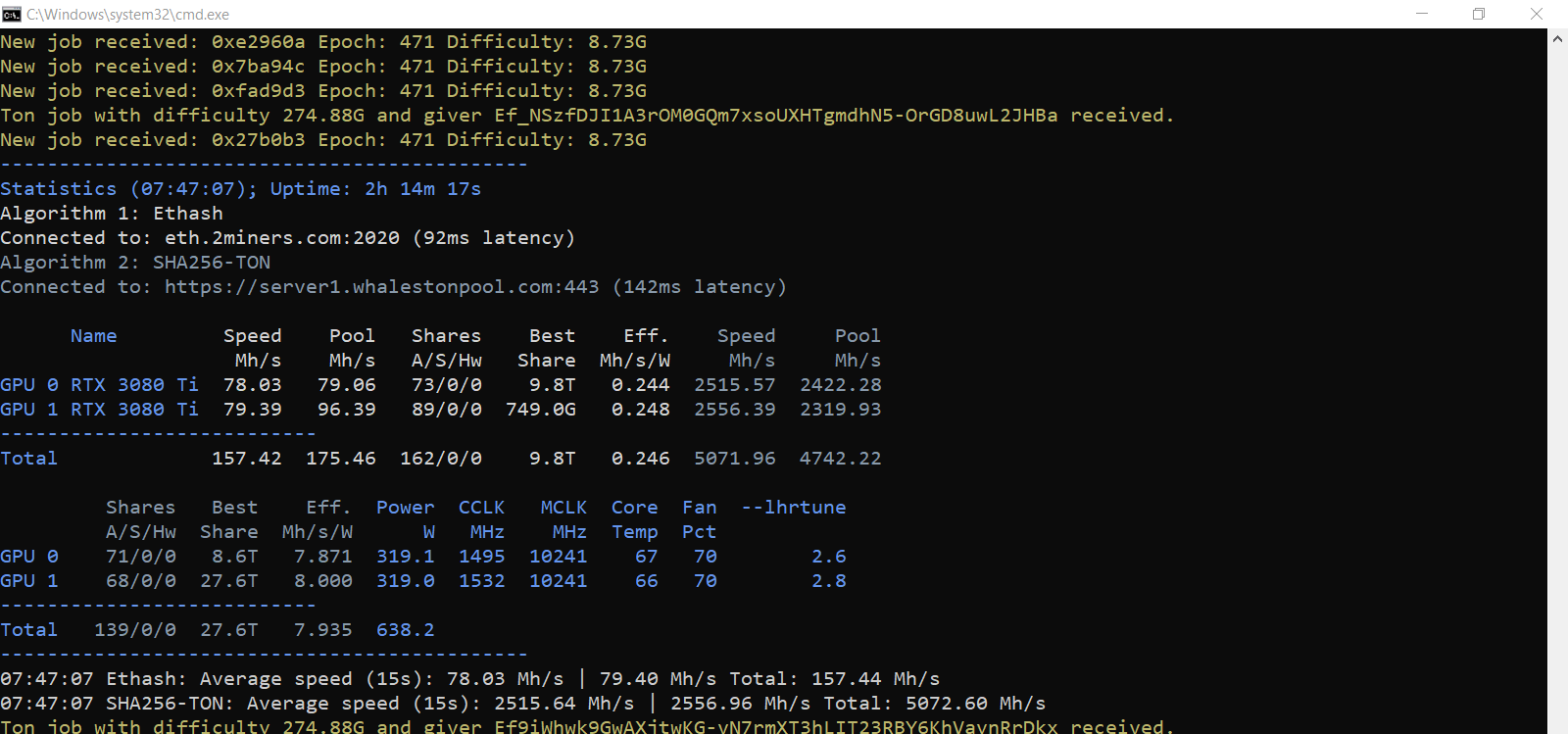The height and width of the screenshot is (734, 1568).
Task: Restore down the cmd.exe window
Action: 1479,14
